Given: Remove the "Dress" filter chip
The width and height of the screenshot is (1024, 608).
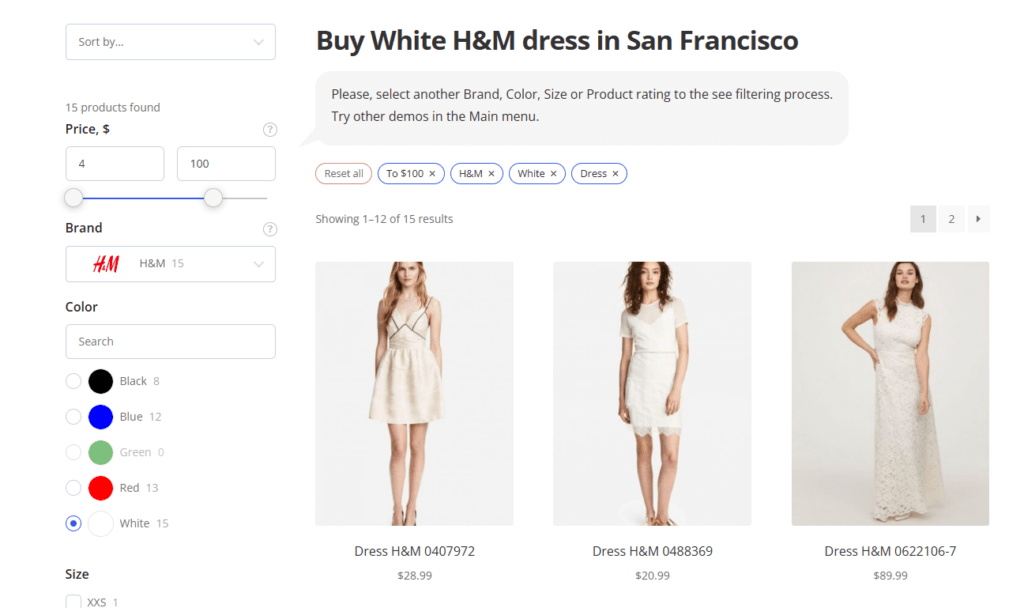Looking at the screenshot, I should (x=614, y=173).
